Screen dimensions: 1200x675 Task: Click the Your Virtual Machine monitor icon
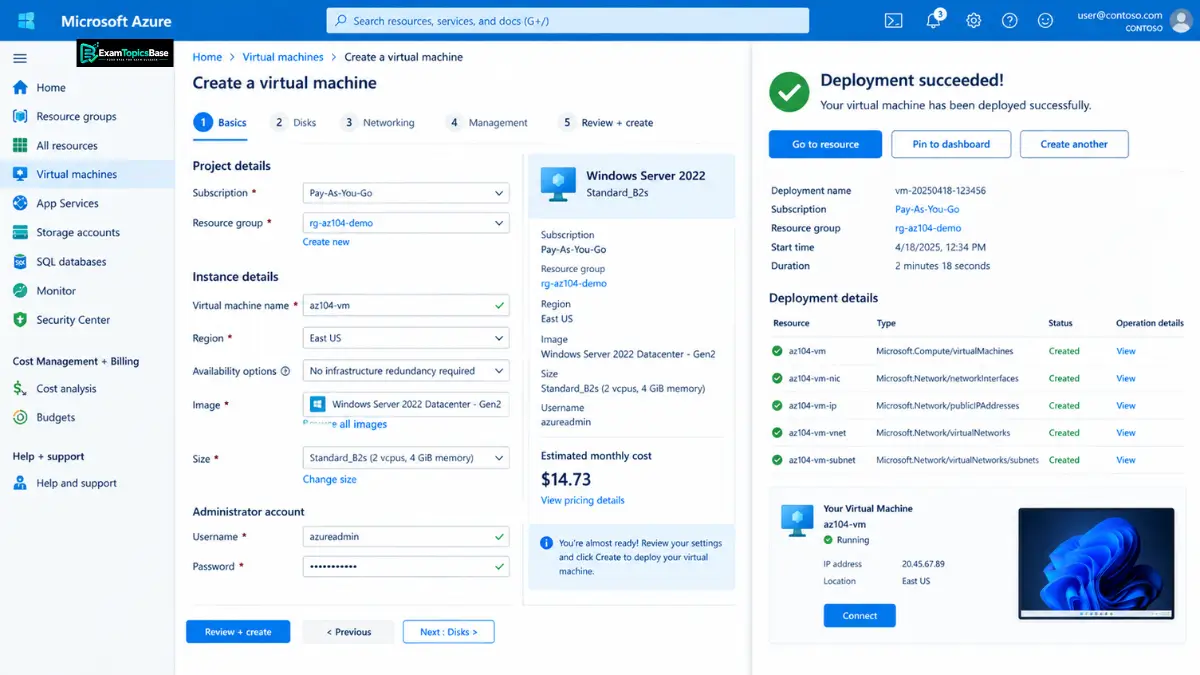click(x=797, y=519)
